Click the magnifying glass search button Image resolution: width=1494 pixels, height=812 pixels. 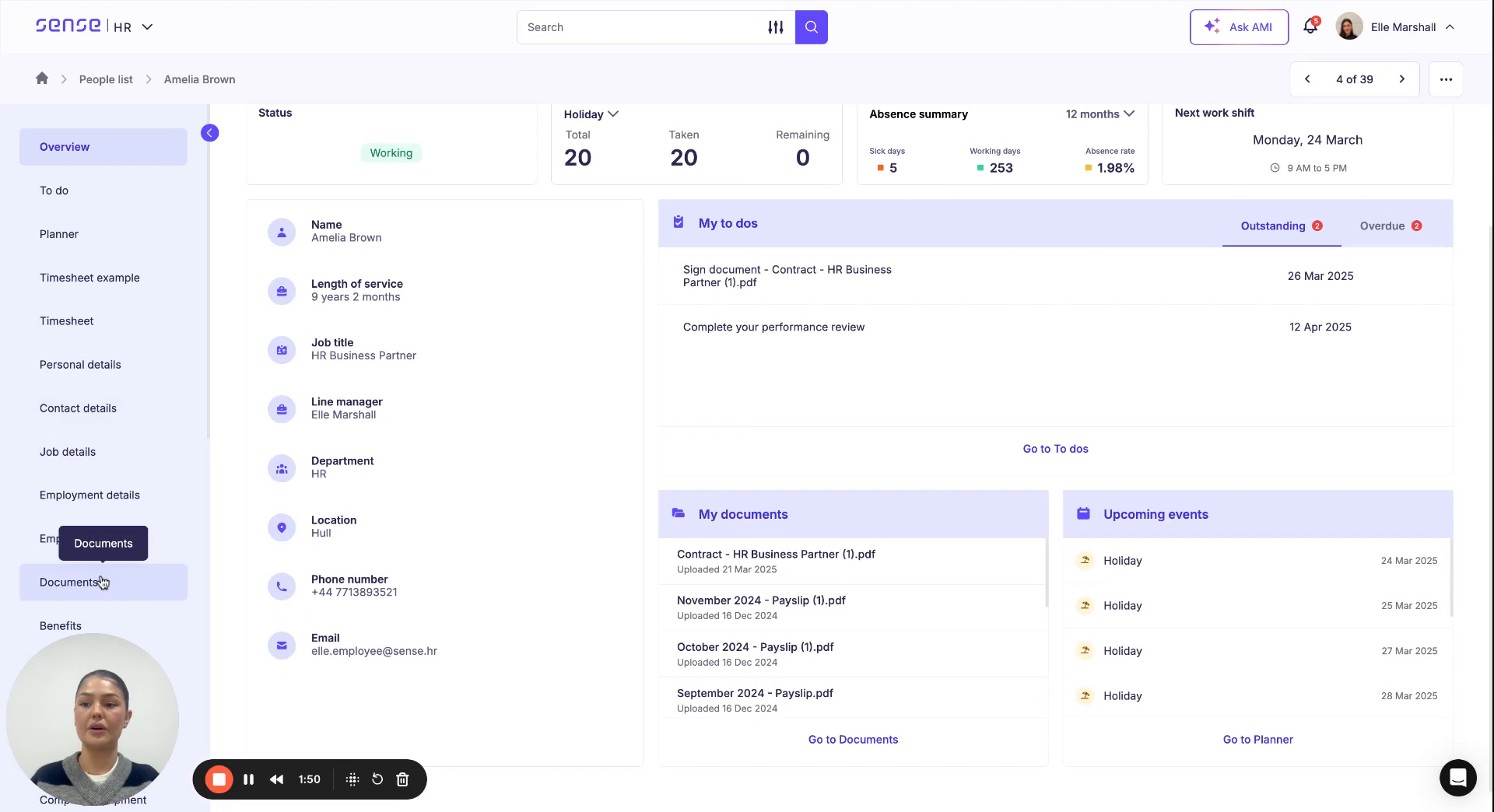[x=811, y=26]
